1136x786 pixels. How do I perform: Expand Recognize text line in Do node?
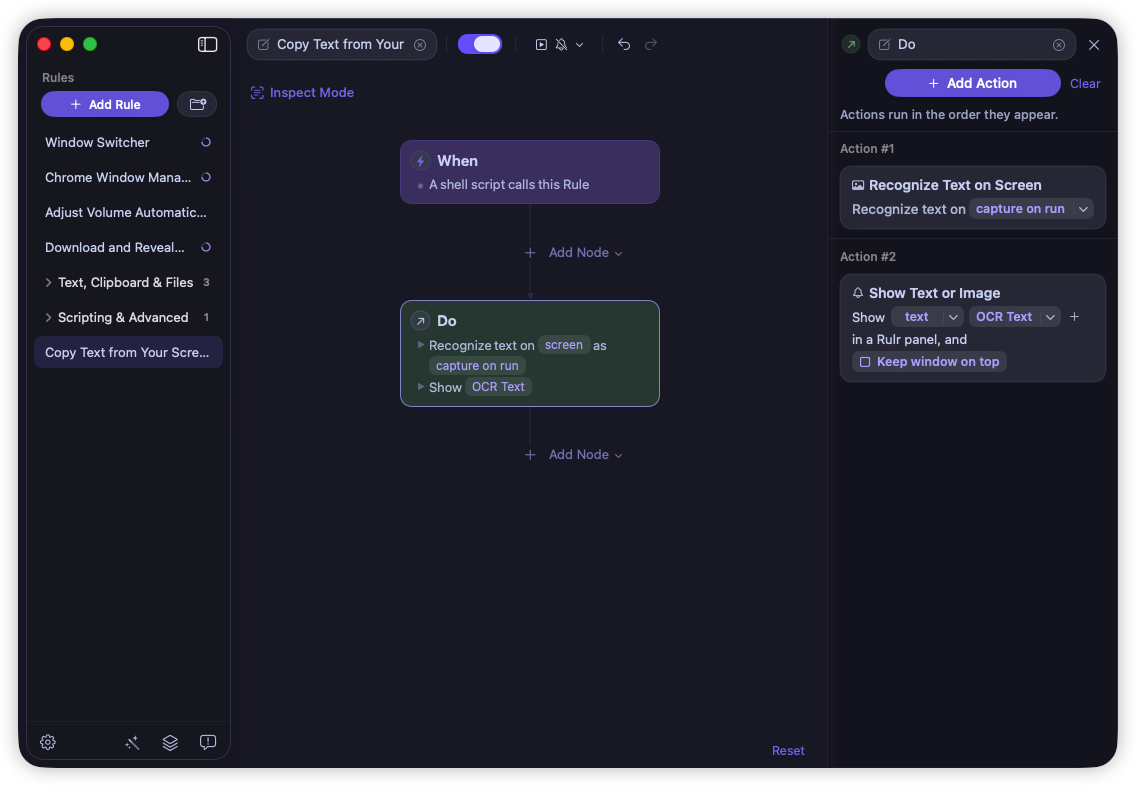421,345
